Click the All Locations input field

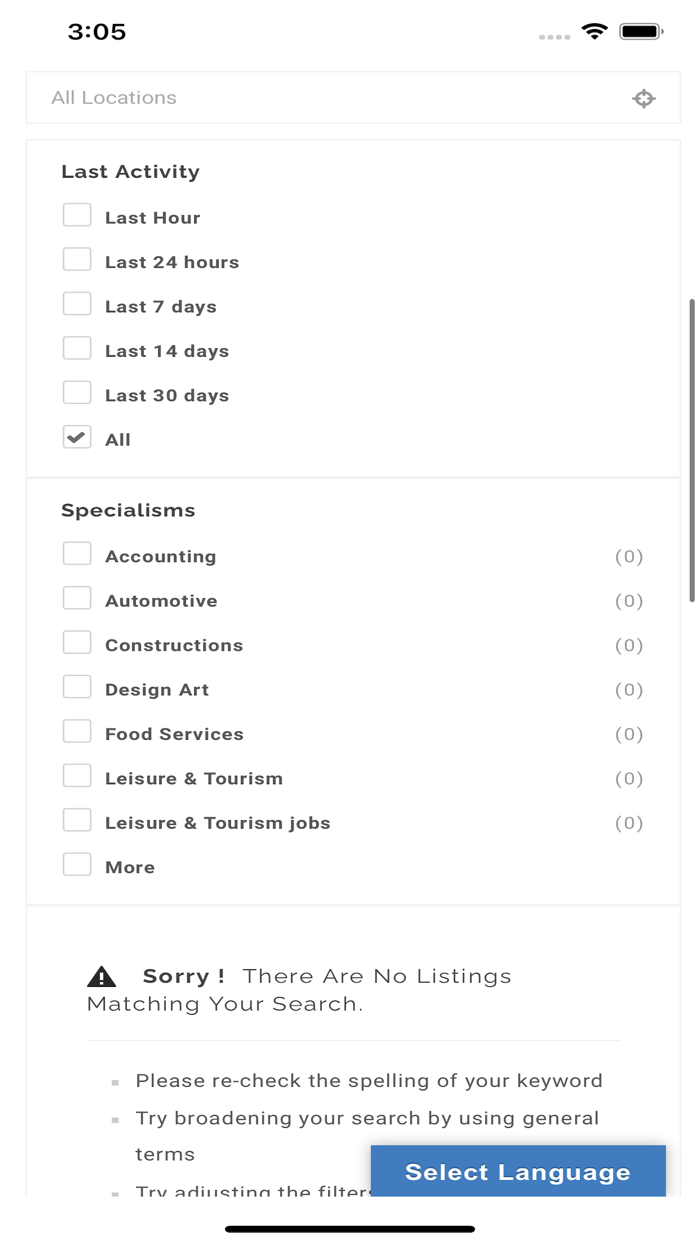click(300, 98)
